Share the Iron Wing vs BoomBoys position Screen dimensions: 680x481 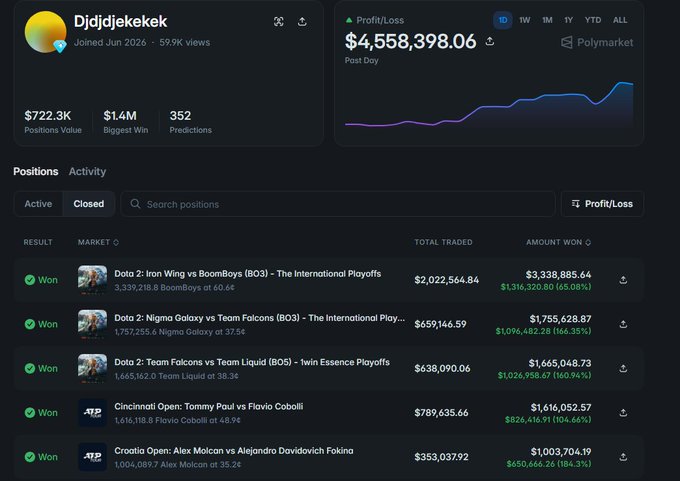click(623, 280)
